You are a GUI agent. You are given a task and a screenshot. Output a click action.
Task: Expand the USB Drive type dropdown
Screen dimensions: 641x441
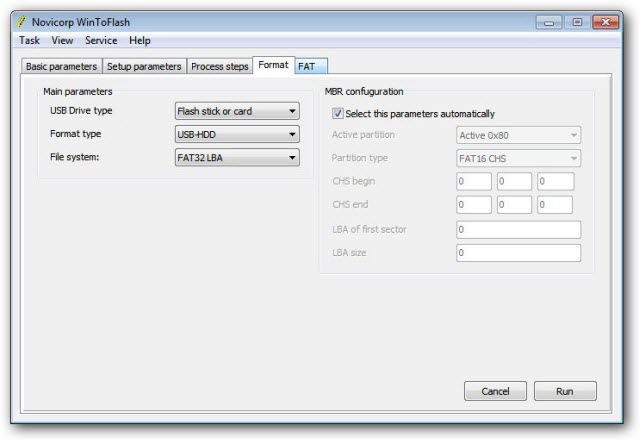[237, 111]
